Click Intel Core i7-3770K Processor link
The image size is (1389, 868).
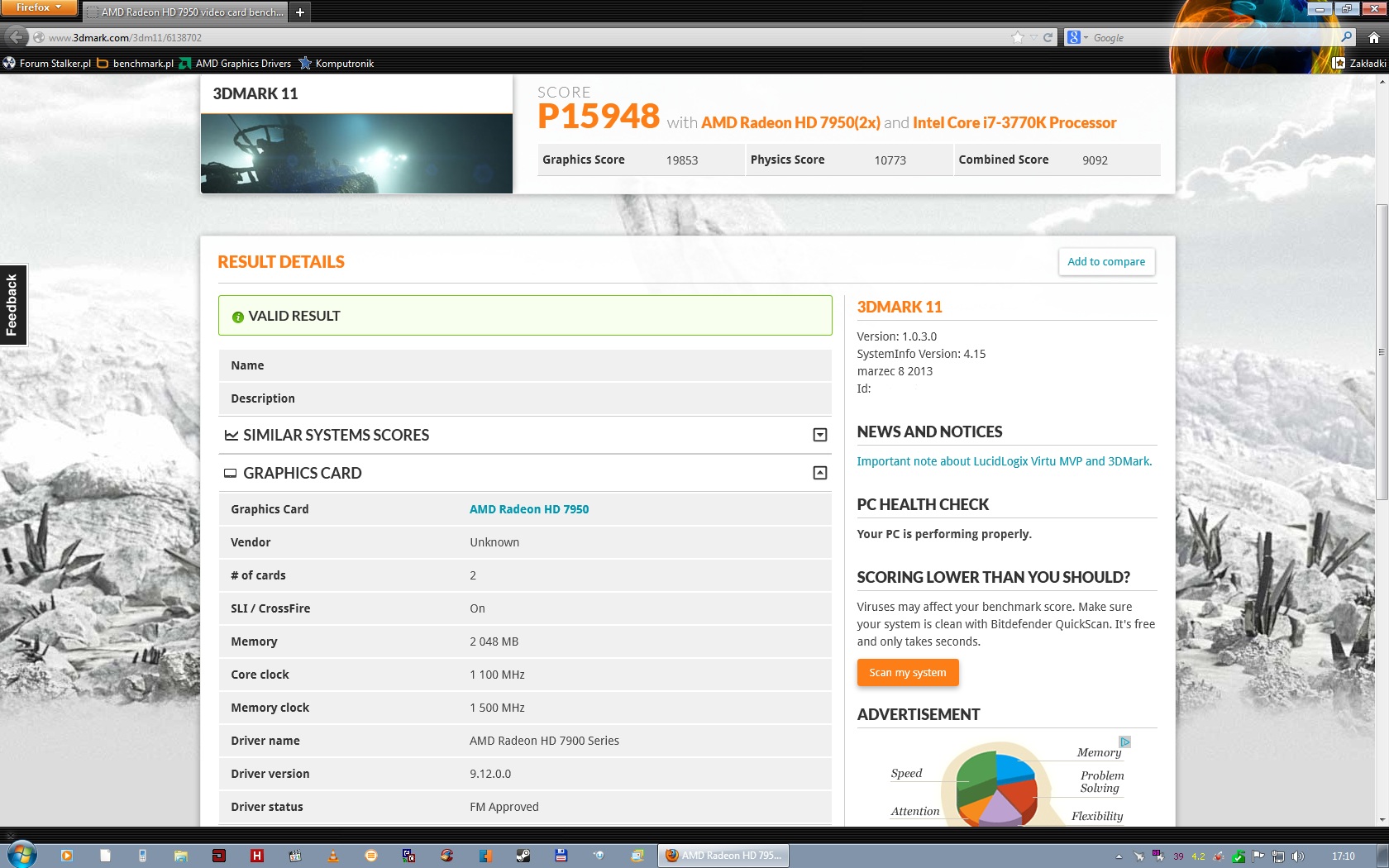tap(1014, 122)
